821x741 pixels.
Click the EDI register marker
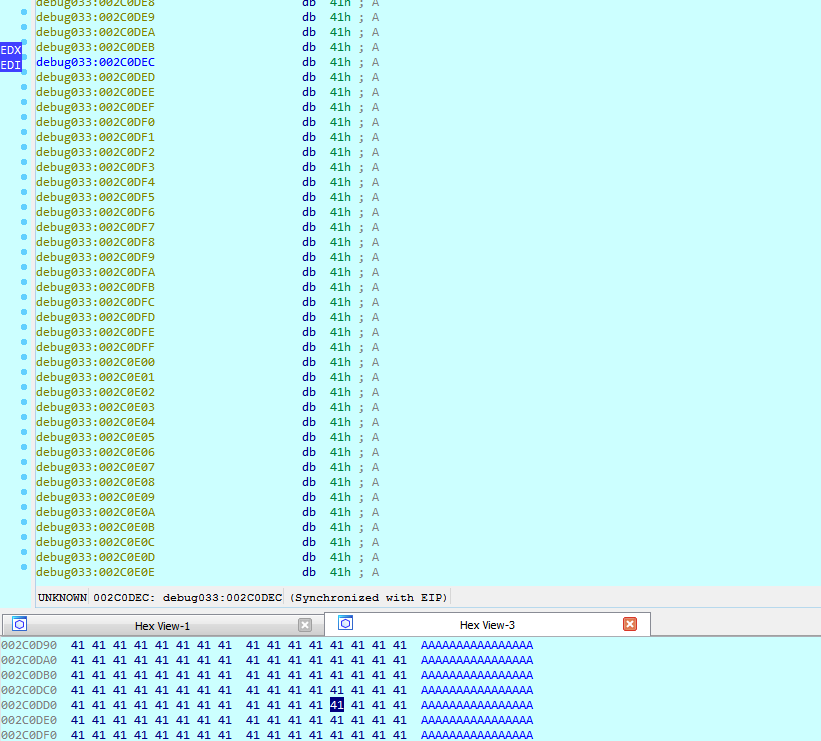click(x=11, y=65)
